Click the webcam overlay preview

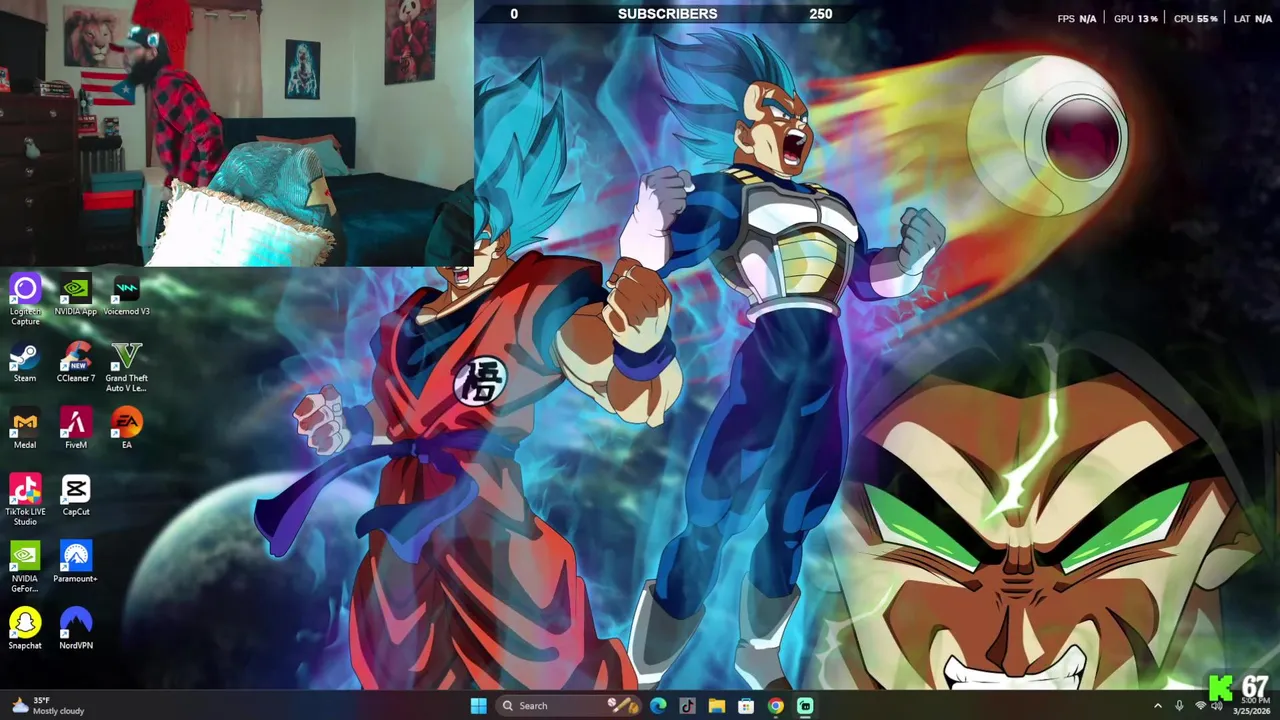click(237, 133)
